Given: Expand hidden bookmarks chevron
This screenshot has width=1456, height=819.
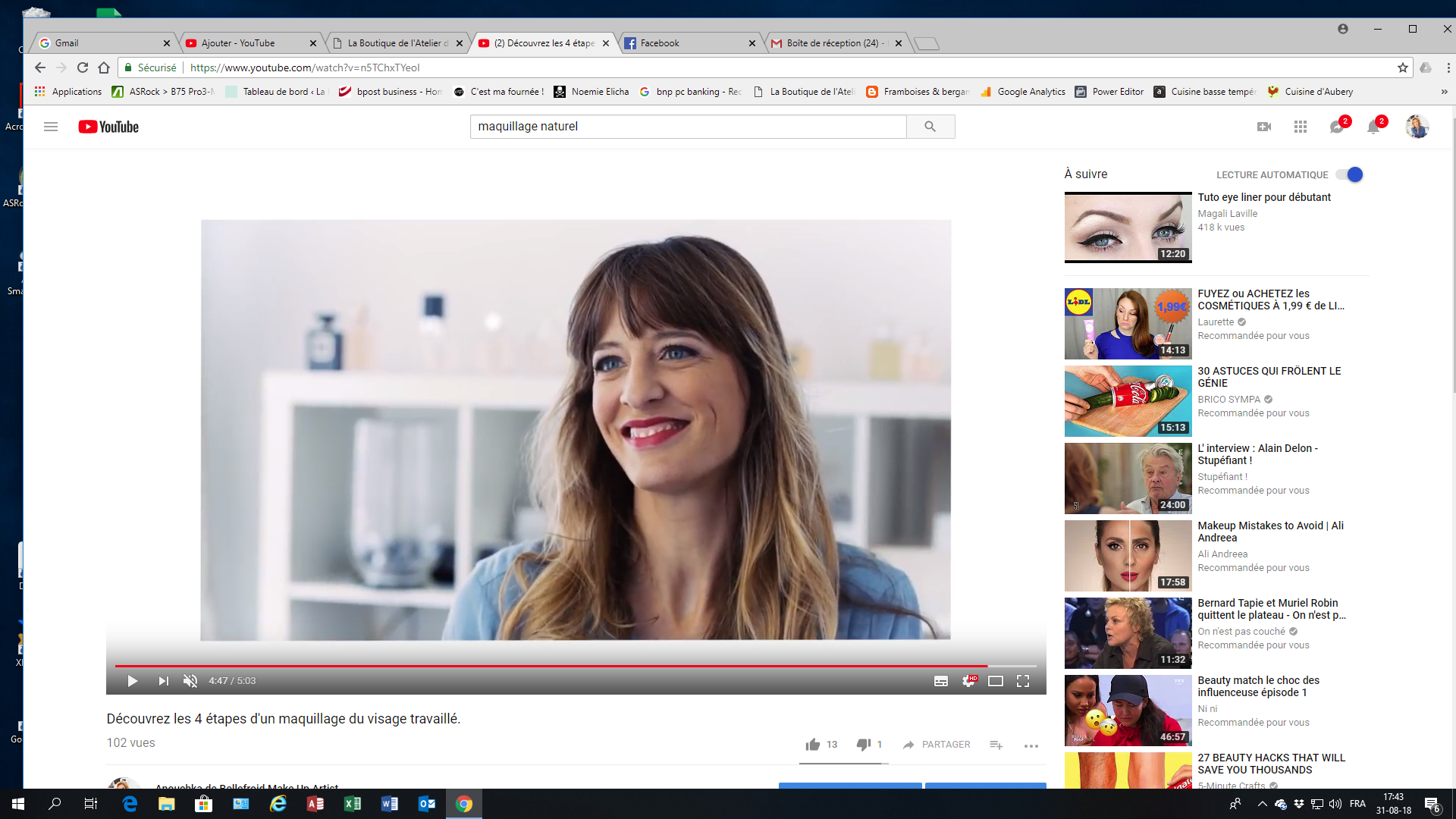Looking at the screenshot, I should pos(1444,92).
